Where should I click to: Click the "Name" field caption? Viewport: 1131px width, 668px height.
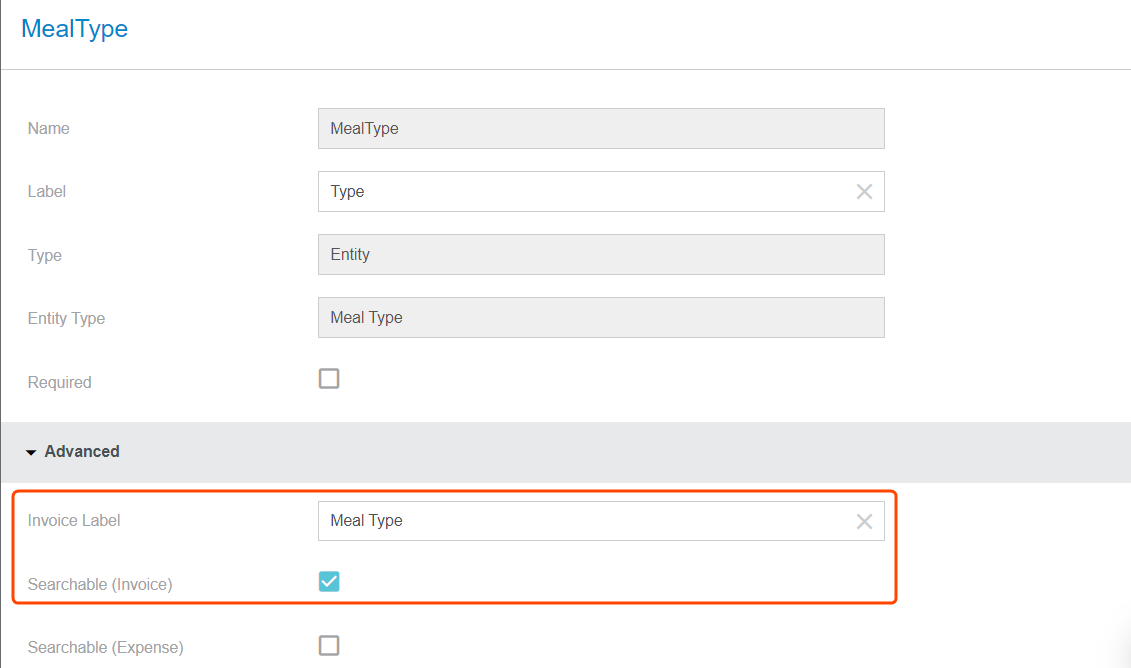(x=49, y=129)
